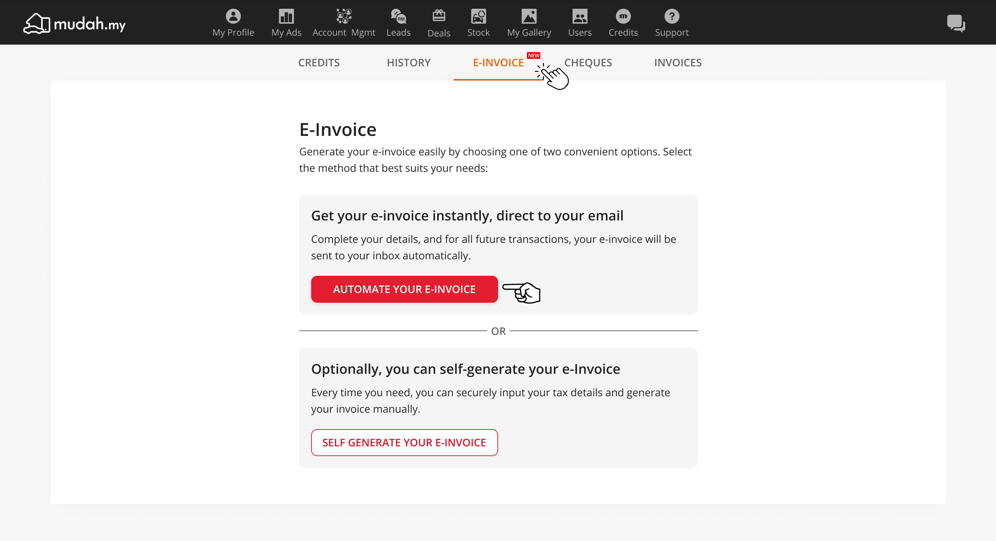Go to the Users page
This screenshot has width=996, height=541.
tap(580, 22)
